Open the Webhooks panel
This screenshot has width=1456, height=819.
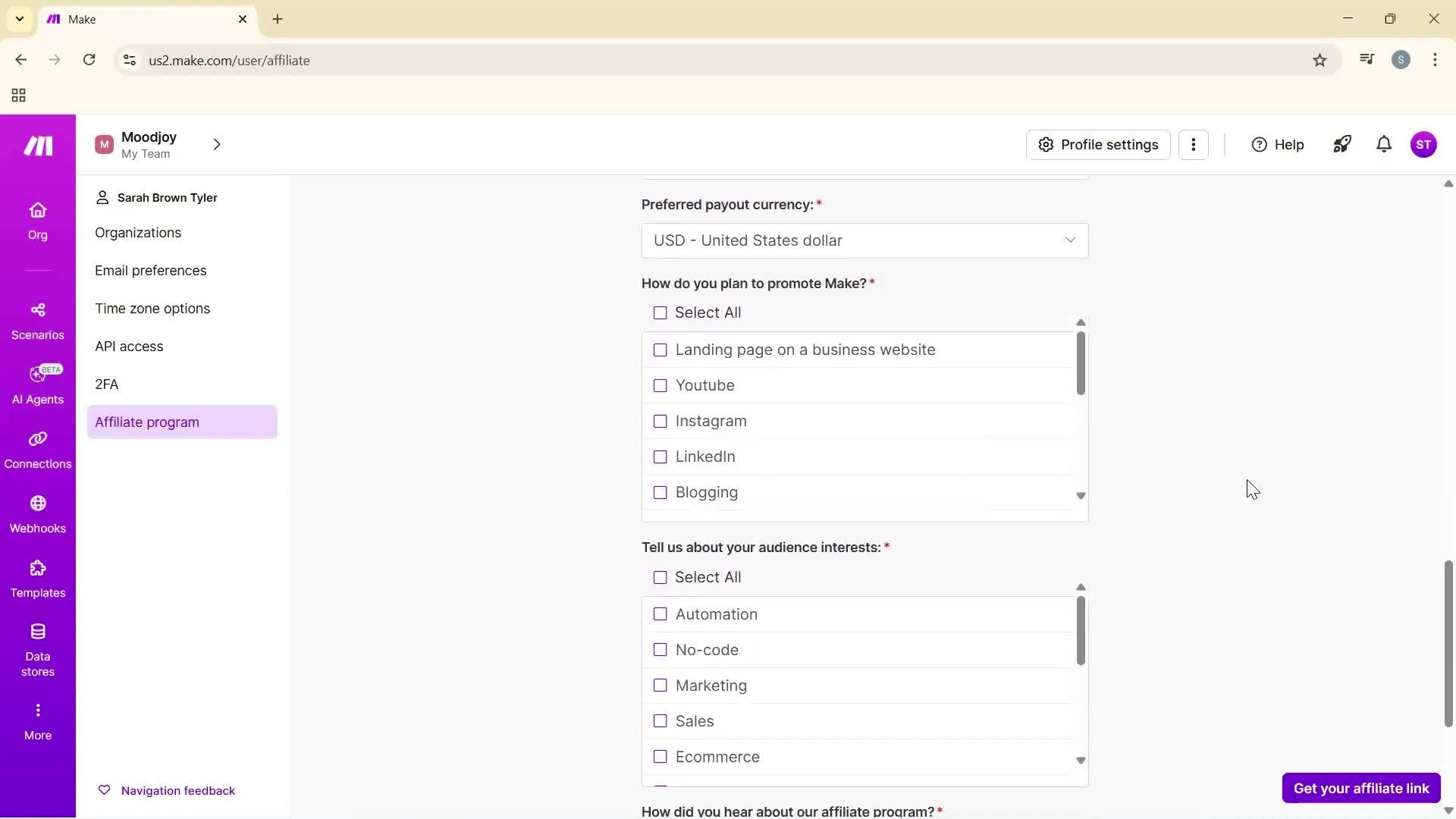point(37,514)
